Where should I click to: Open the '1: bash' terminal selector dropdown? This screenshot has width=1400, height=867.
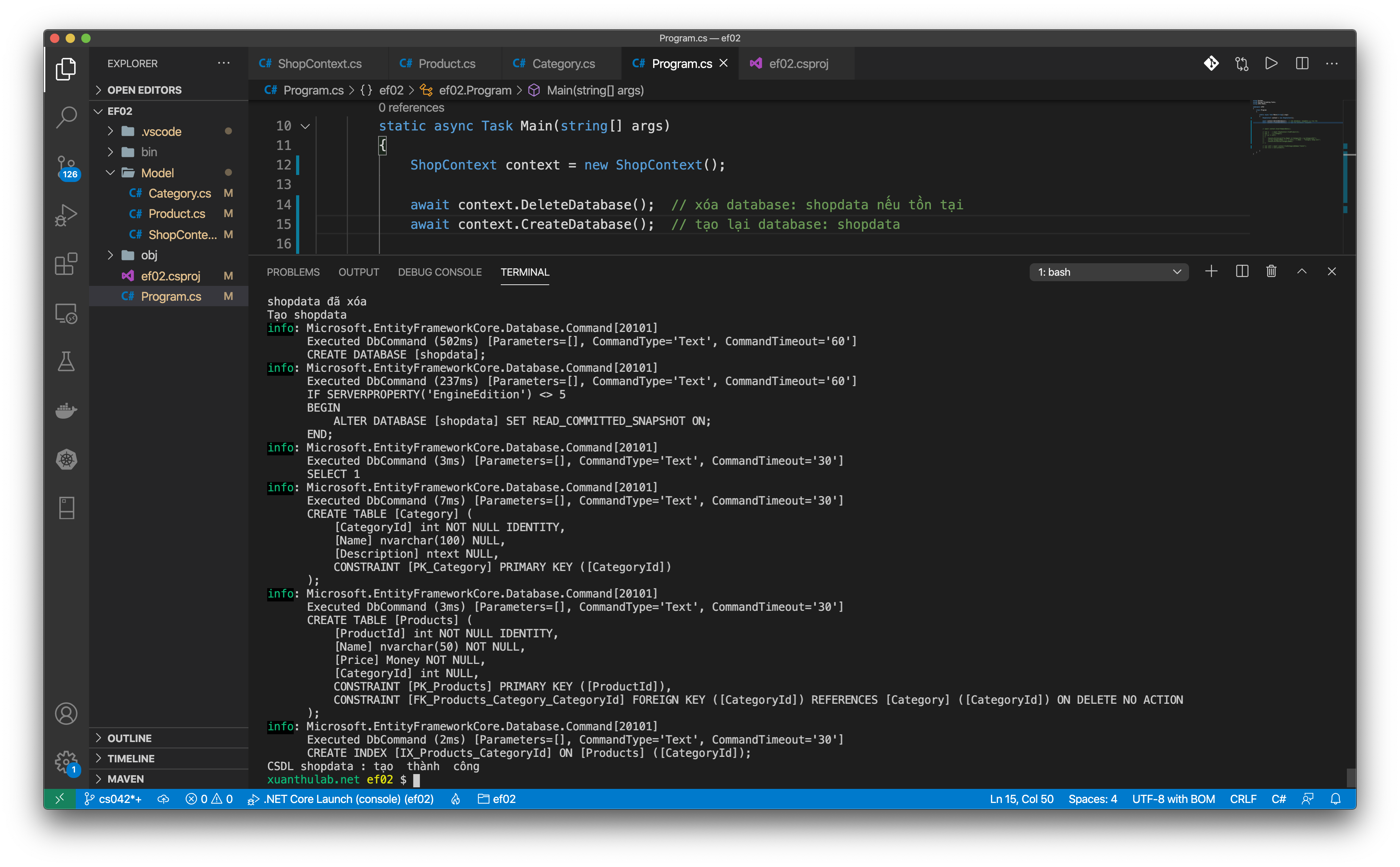pos(1108,272)
